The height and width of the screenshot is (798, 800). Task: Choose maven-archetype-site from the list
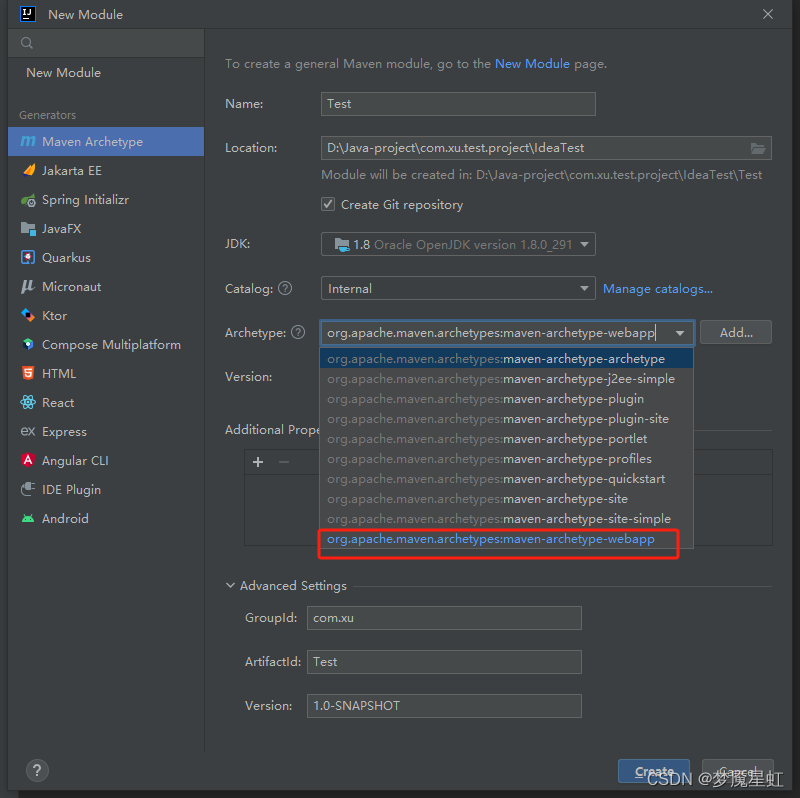tap(506, 499)
